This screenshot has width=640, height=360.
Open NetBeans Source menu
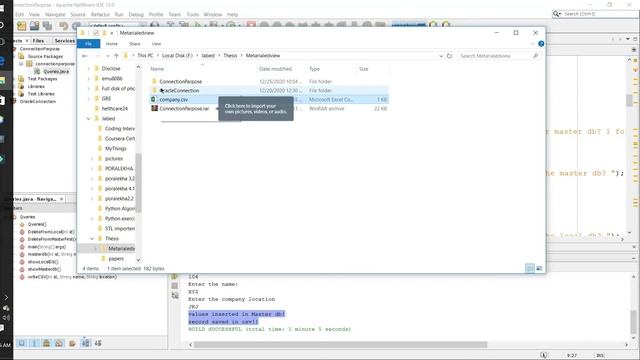click(x=78, y=14)
